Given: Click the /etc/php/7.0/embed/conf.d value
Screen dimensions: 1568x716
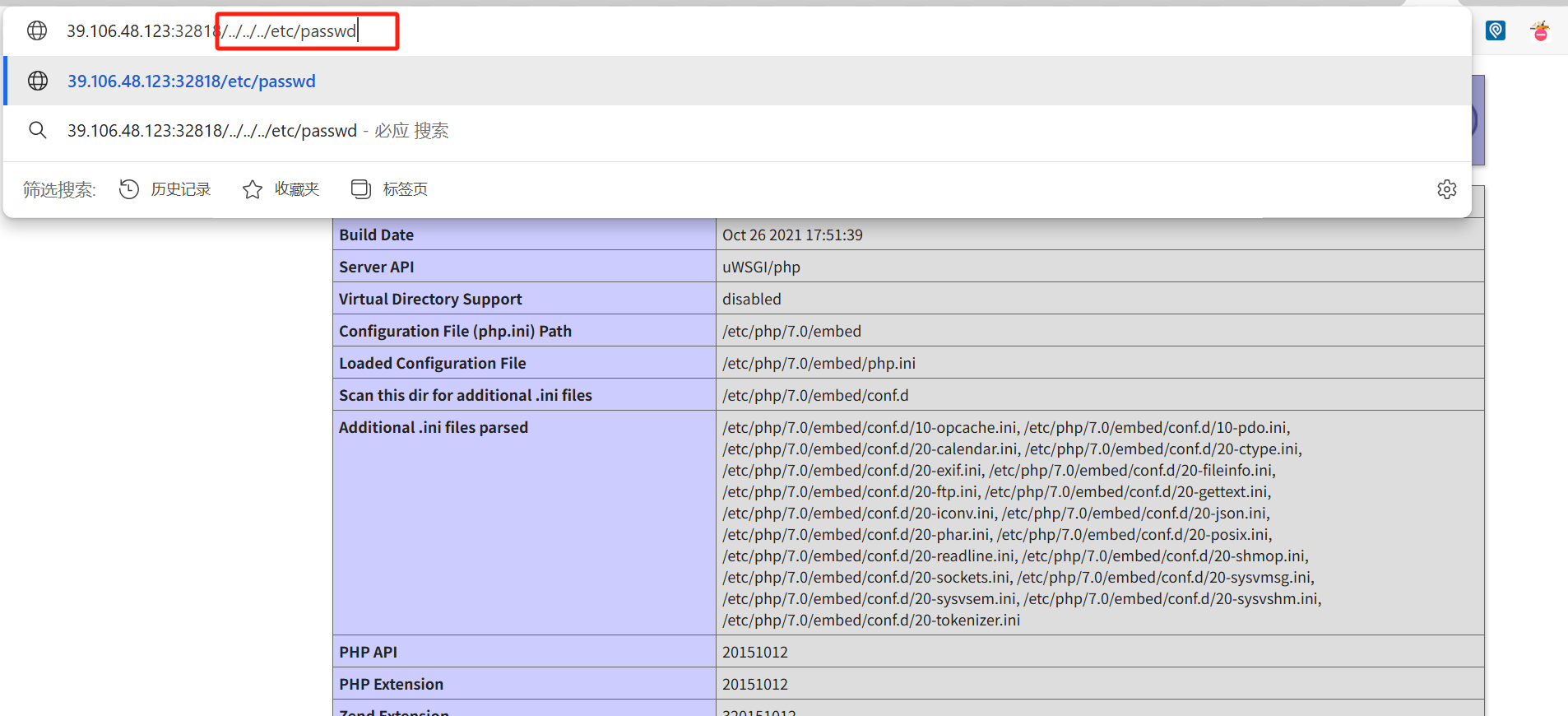Looking at the screenshot, I should click(x=815, y=396).
